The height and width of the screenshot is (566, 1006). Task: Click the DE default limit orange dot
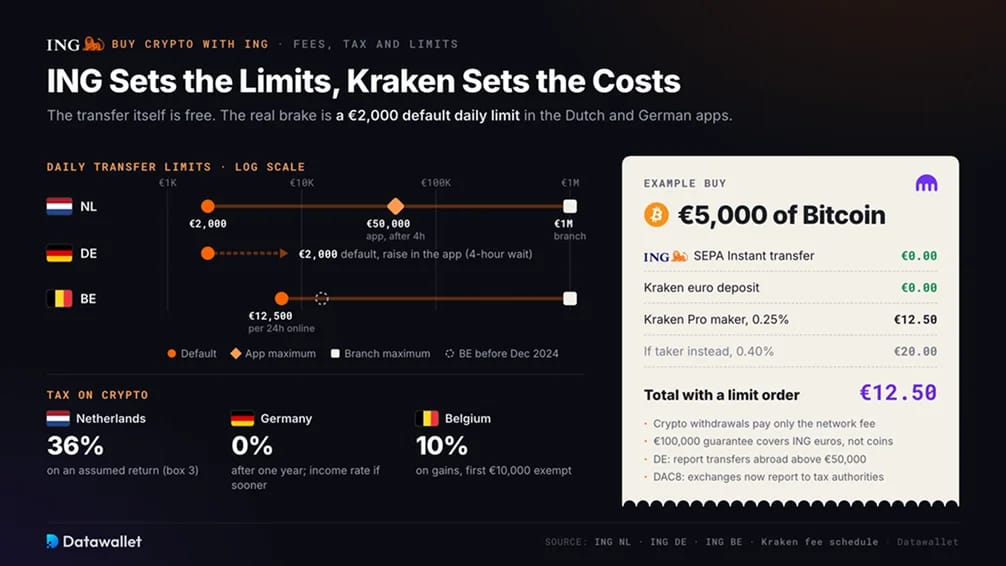tap(207, 253)
